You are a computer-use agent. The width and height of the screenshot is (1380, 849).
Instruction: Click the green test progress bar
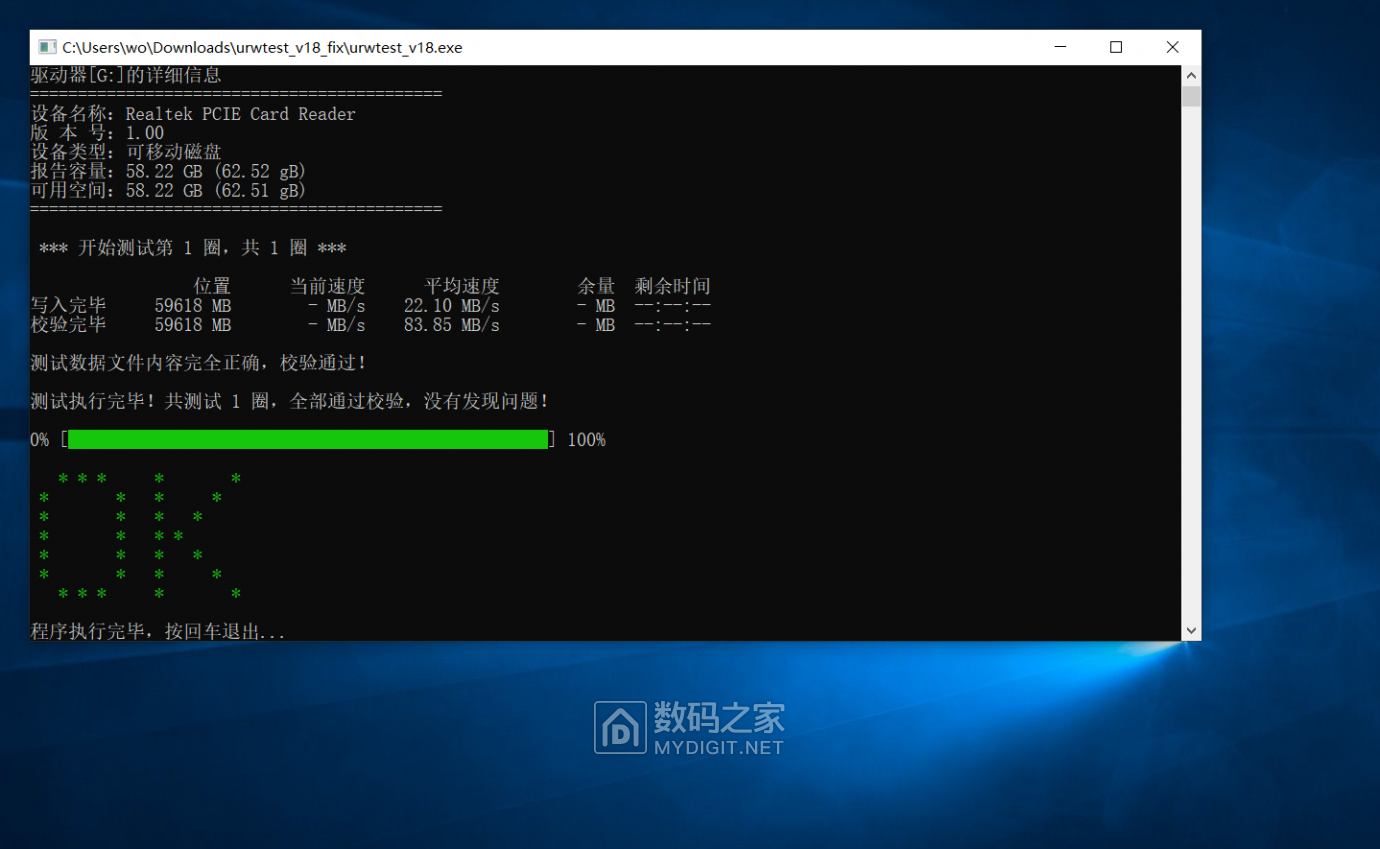[x=308, y=440]
